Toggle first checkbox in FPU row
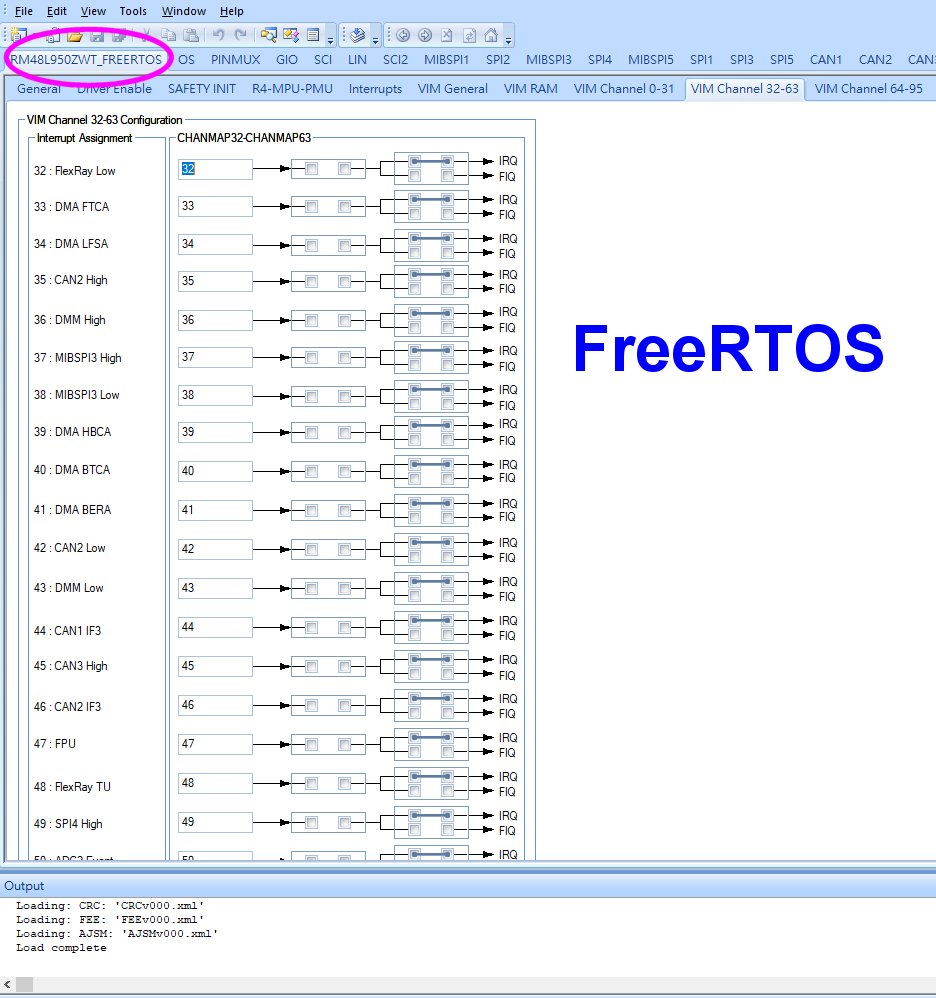 click(312, 745)
